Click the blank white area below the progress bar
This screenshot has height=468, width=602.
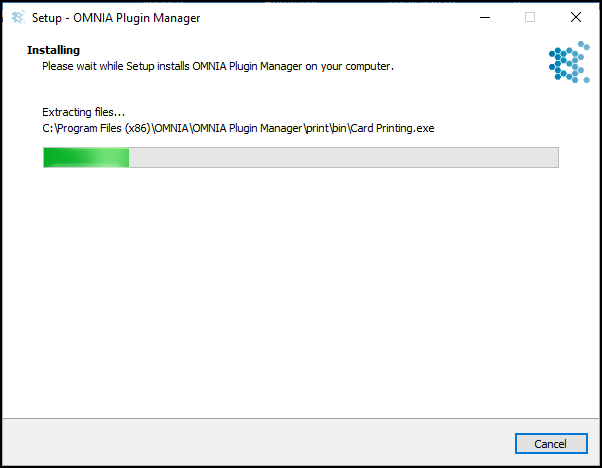[x=301, y=292]
